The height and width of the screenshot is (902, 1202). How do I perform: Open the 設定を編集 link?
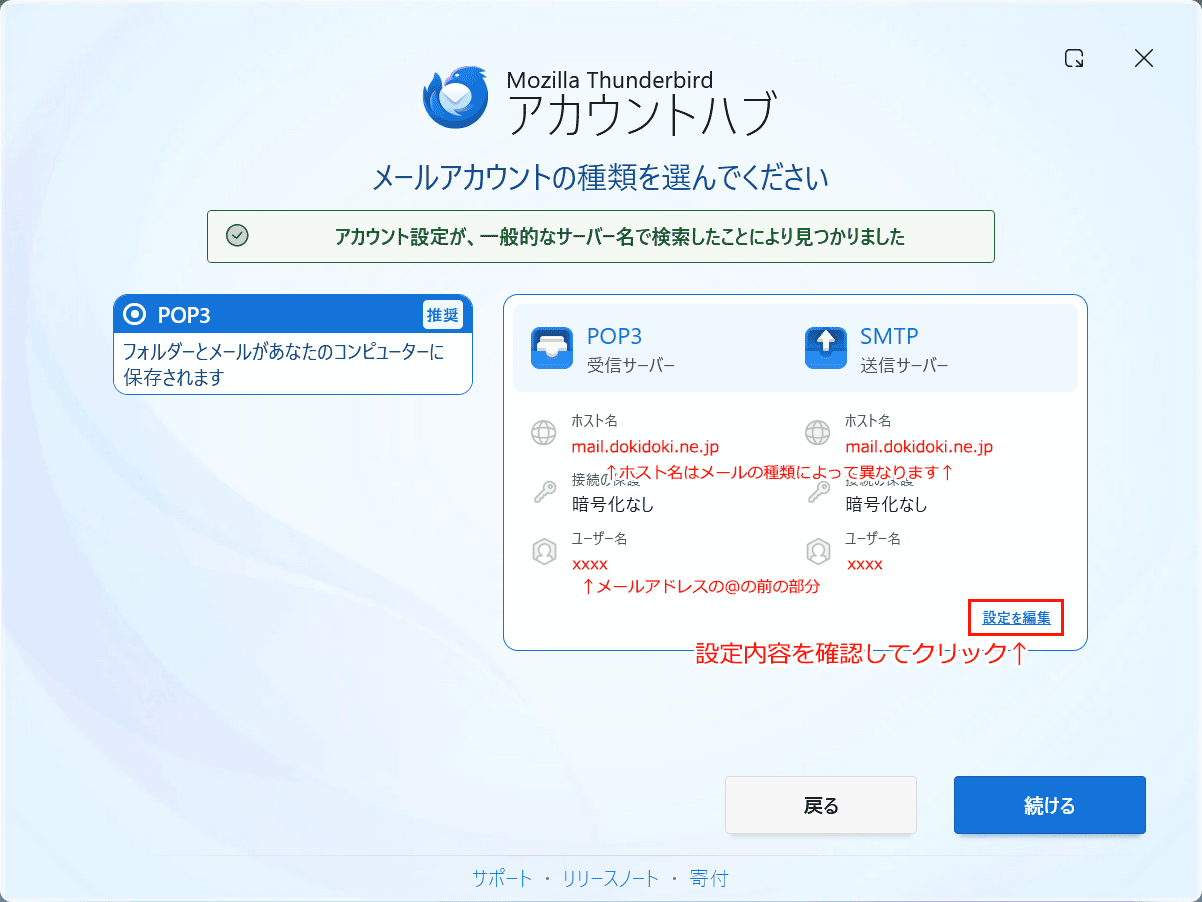tap(1016, 618)
